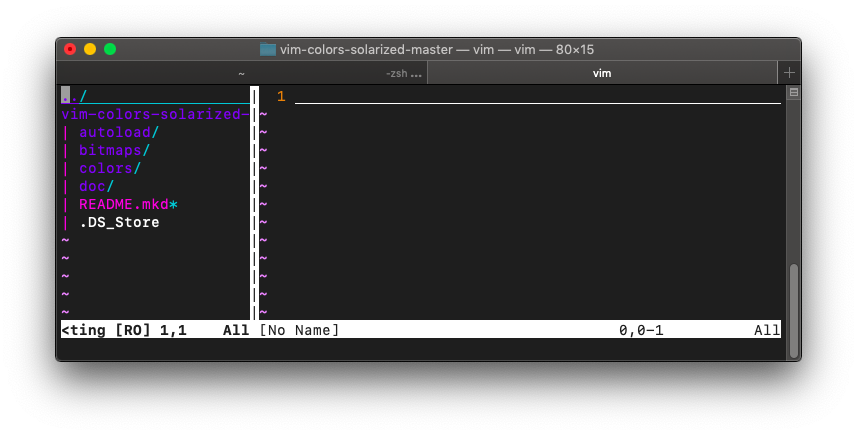Click the split pane icon above the scrollbar
Image resolution: width=857 pixels, height=435 pixels.
coord(794,92)
